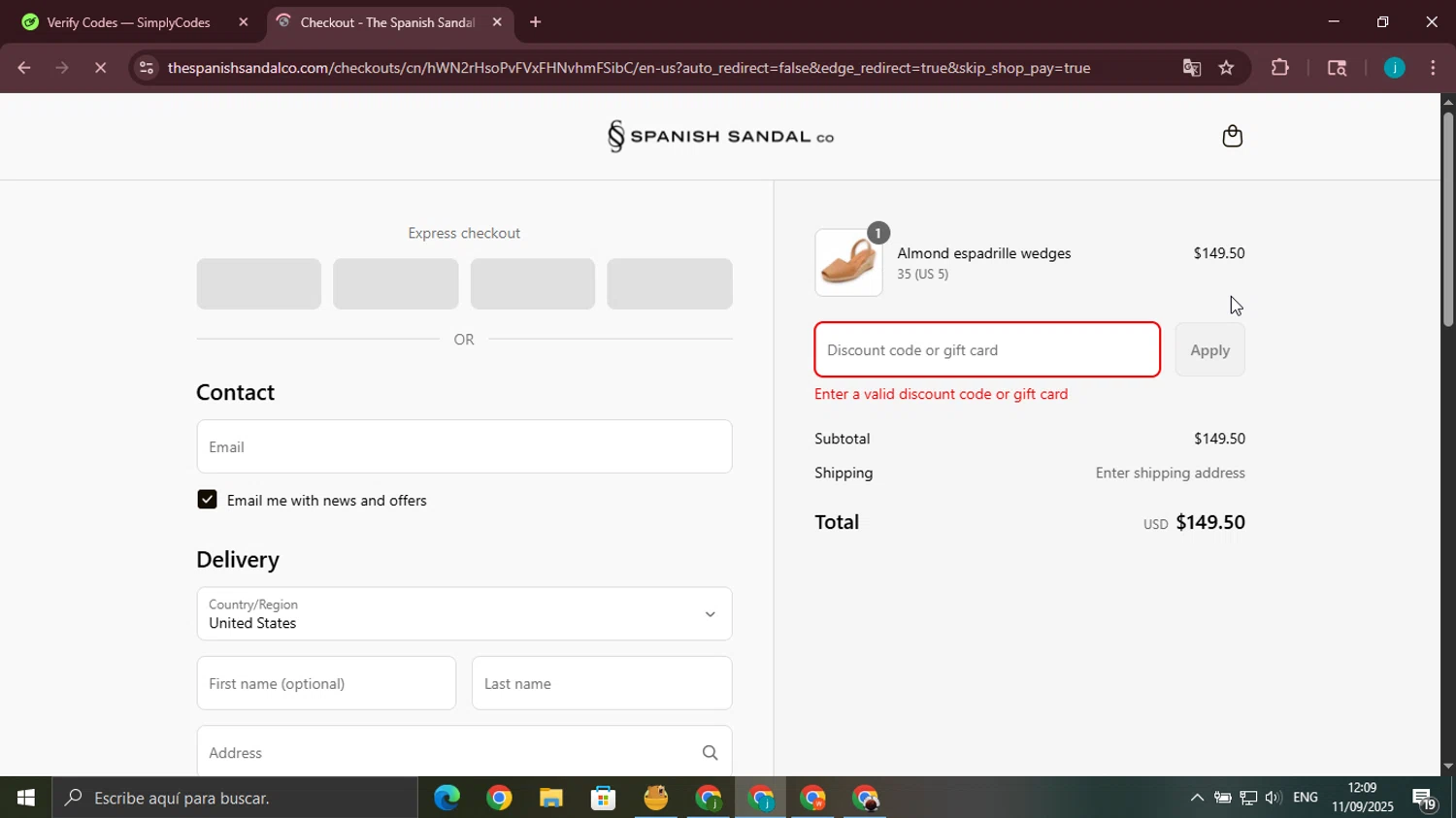Expand the Country/Region dropdown
The height and width of the screenshot is (818, 1456).
tap(464, 613)
